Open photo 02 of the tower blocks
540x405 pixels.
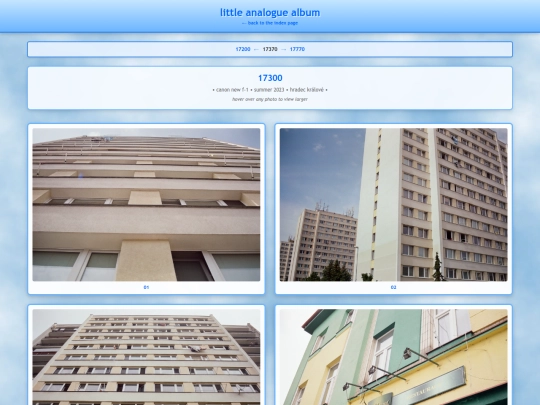click(x=394, y=205)
